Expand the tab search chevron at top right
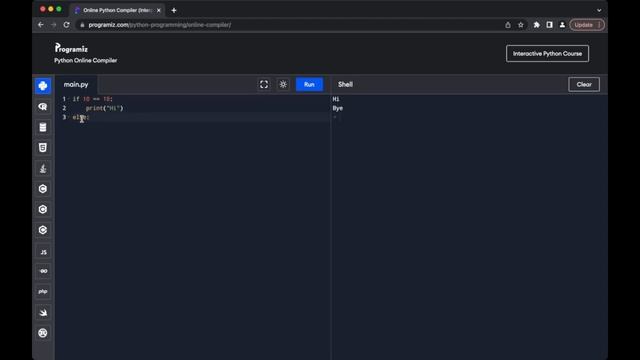The image size is (640, 360). (x=599, y=10)
